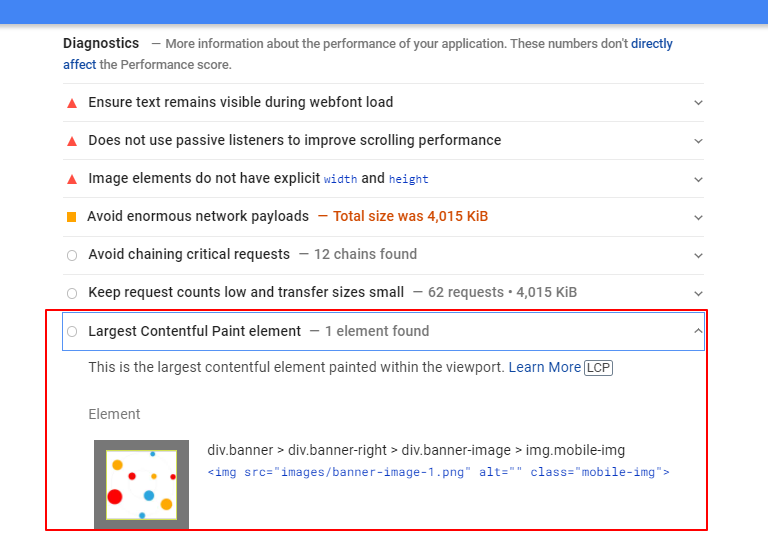Click the img banner-image-1.png code snippet

coord(438,472)
